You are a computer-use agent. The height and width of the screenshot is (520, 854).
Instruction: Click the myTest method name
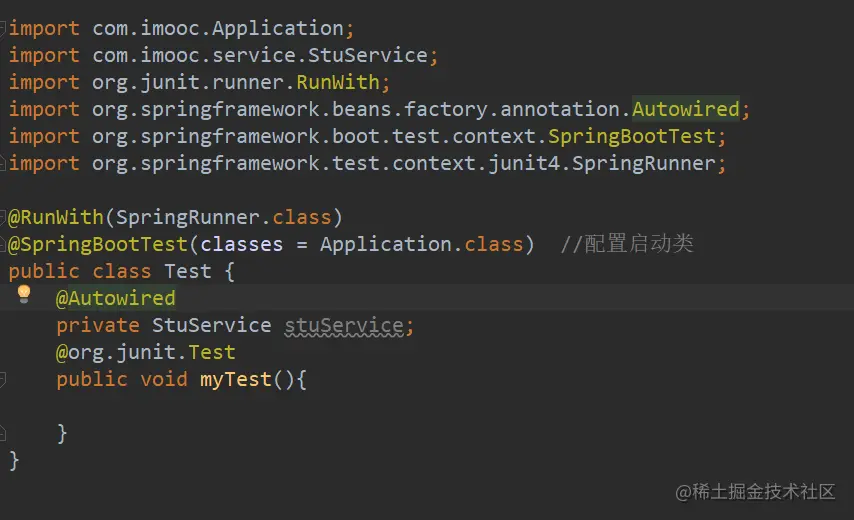pyautogui.click(x=235, y=379)
